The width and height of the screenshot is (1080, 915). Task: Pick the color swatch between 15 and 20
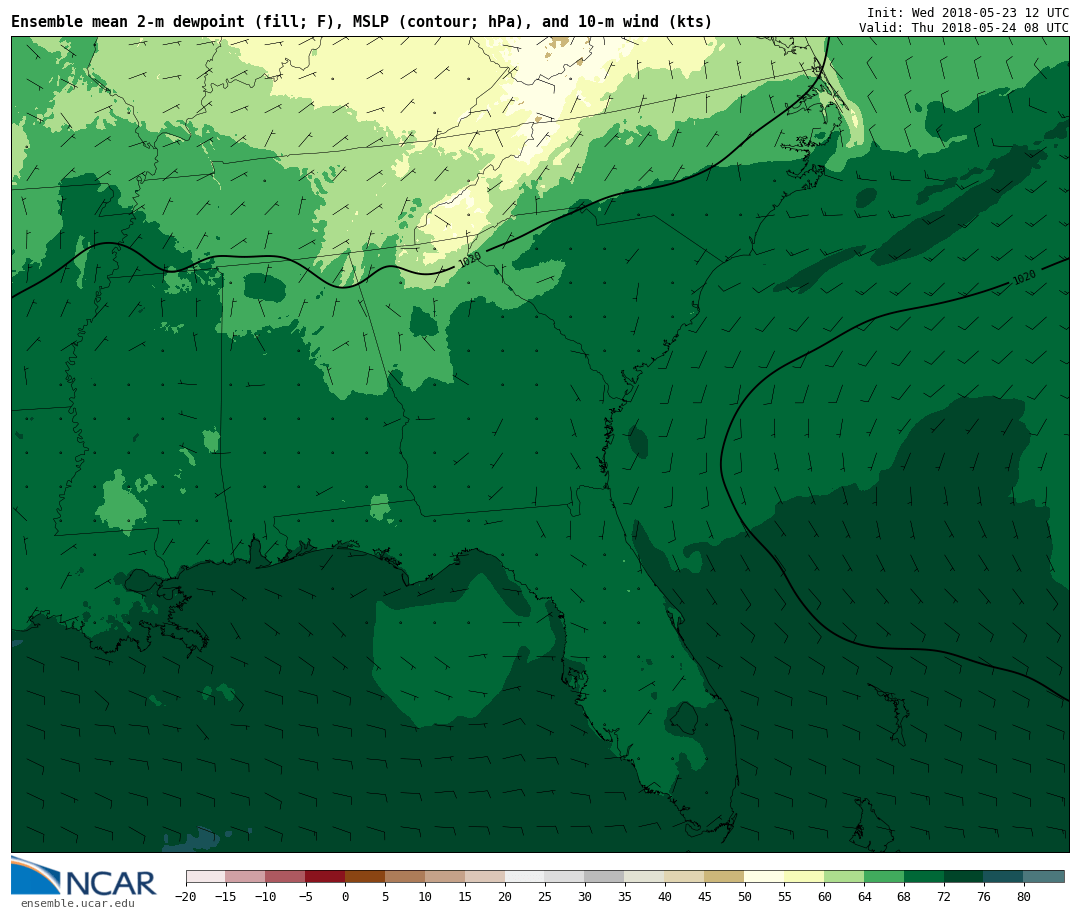[485, 877]
